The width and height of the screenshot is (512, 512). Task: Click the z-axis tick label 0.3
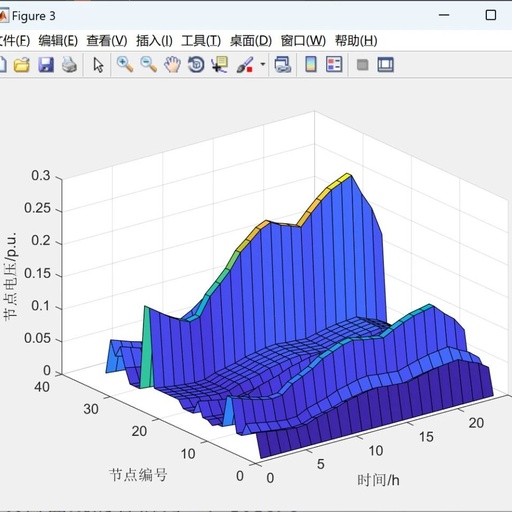pos(41,176)
